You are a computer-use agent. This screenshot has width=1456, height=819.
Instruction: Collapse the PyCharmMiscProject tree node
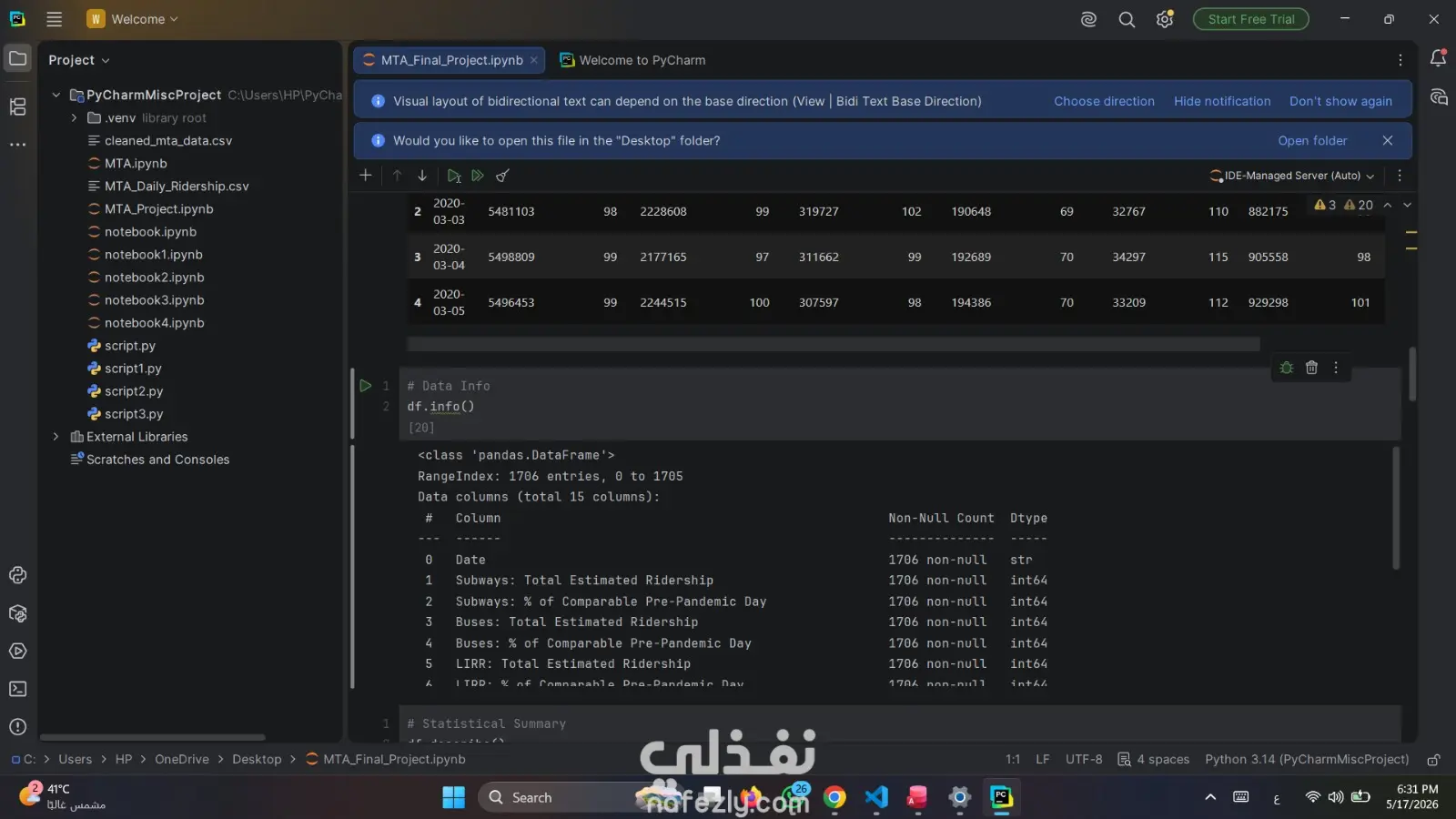click(x=56, y=95)
